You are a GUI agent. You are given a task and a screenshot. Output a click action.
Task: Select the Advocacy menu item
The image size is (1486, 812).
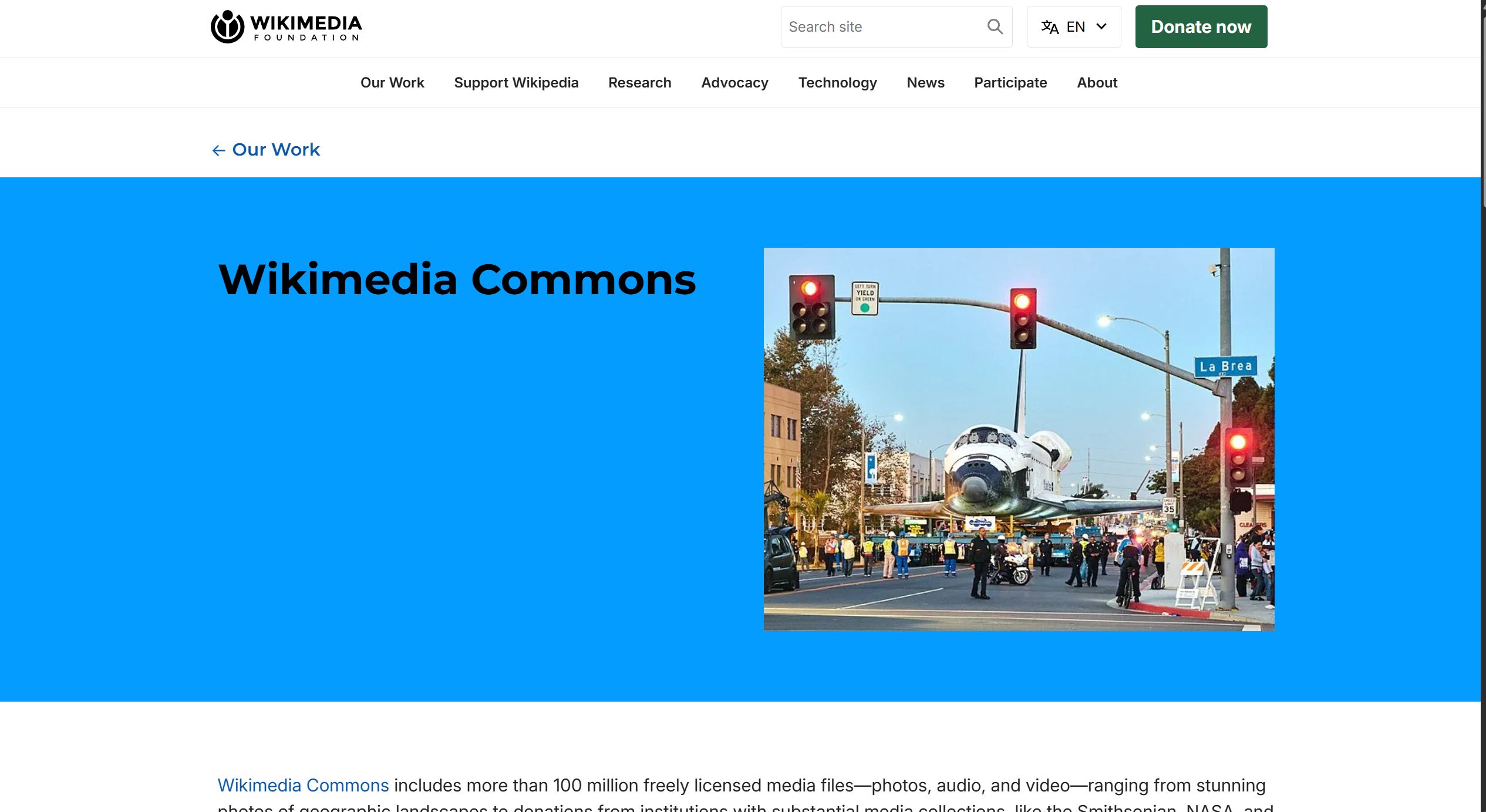tap(734, 83)
